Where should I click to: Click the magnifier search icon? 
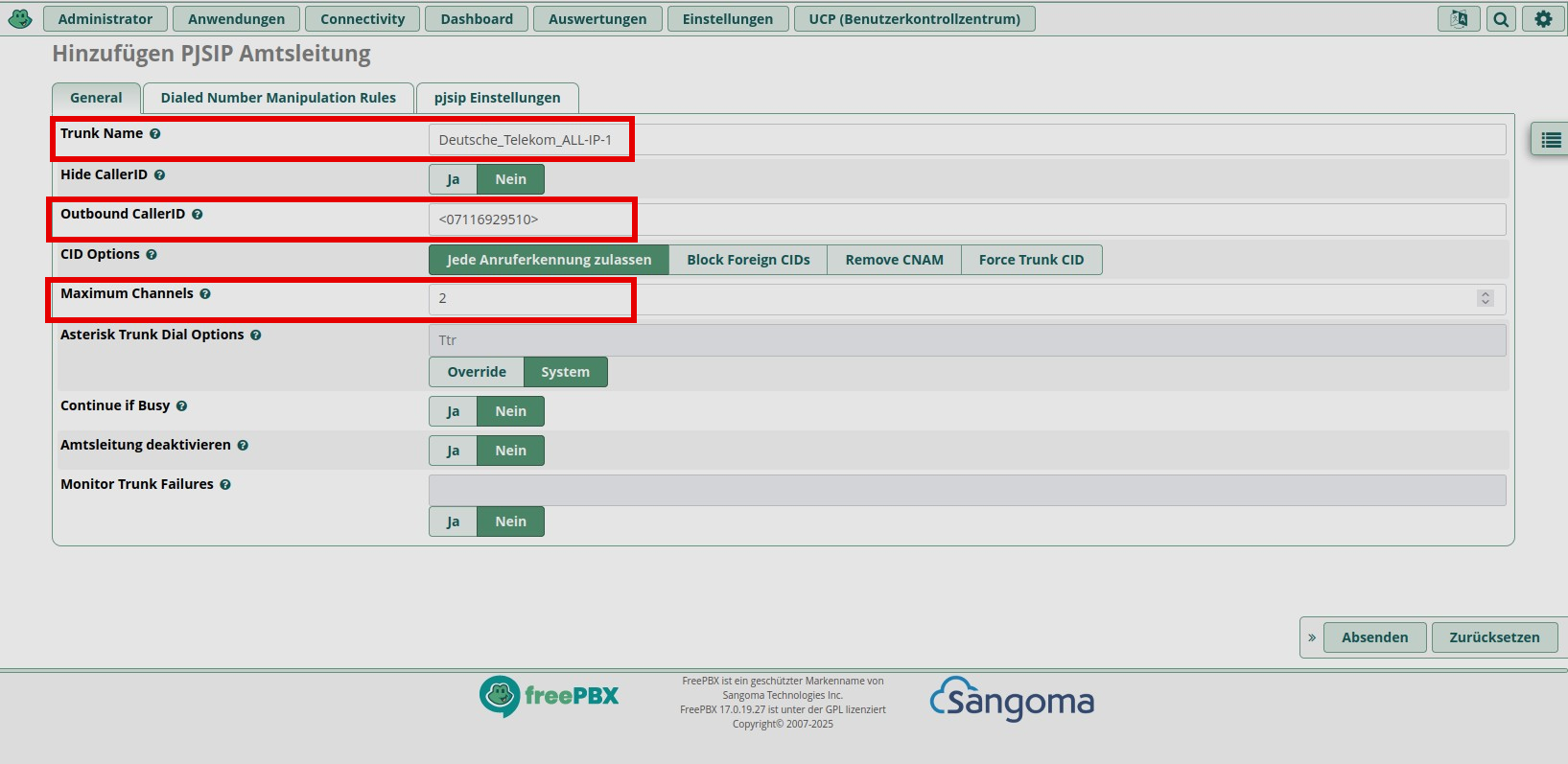1501,19
